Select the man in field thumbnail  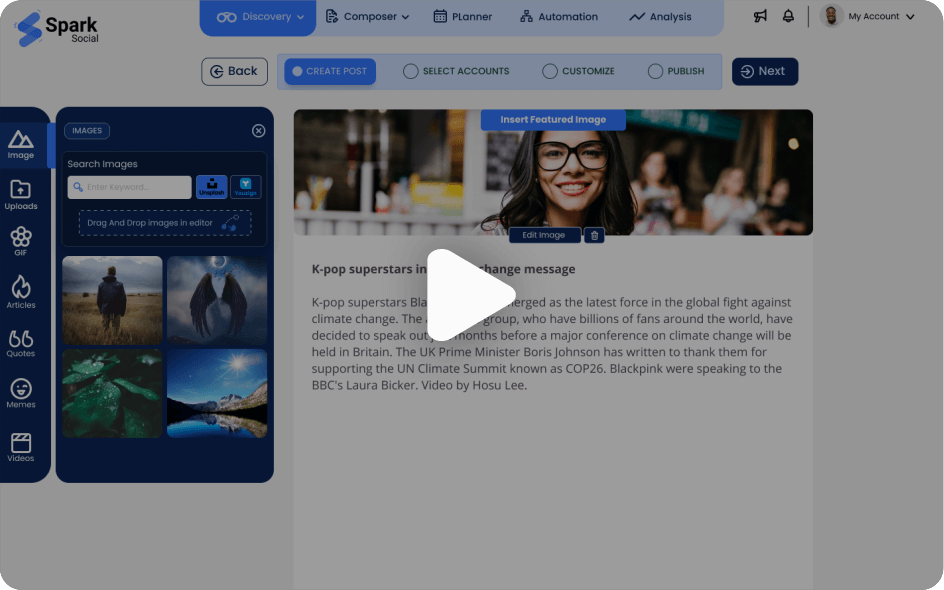click(113, 300)
